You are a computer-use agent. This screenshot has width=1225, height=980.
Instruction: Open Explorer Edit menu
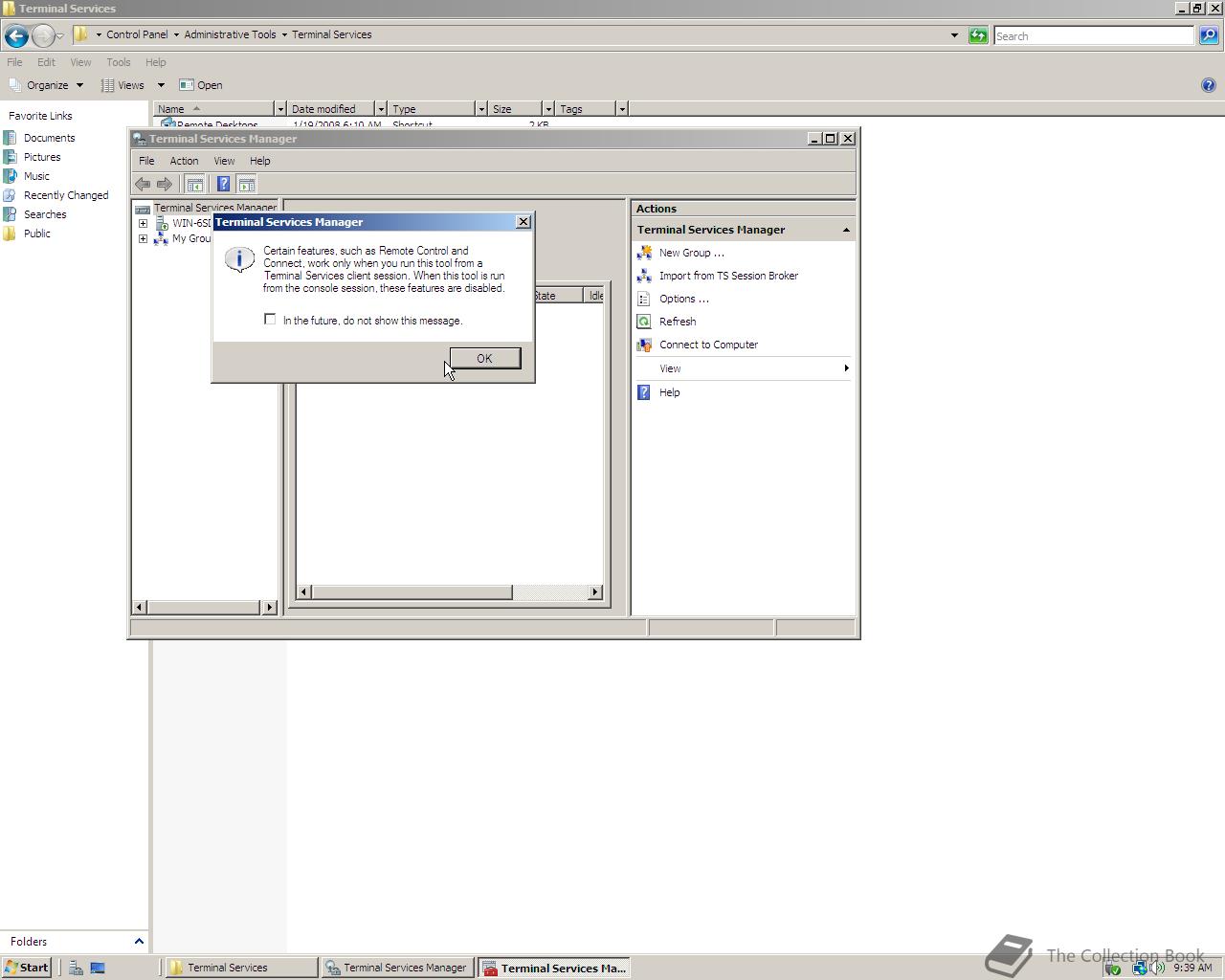46,62
